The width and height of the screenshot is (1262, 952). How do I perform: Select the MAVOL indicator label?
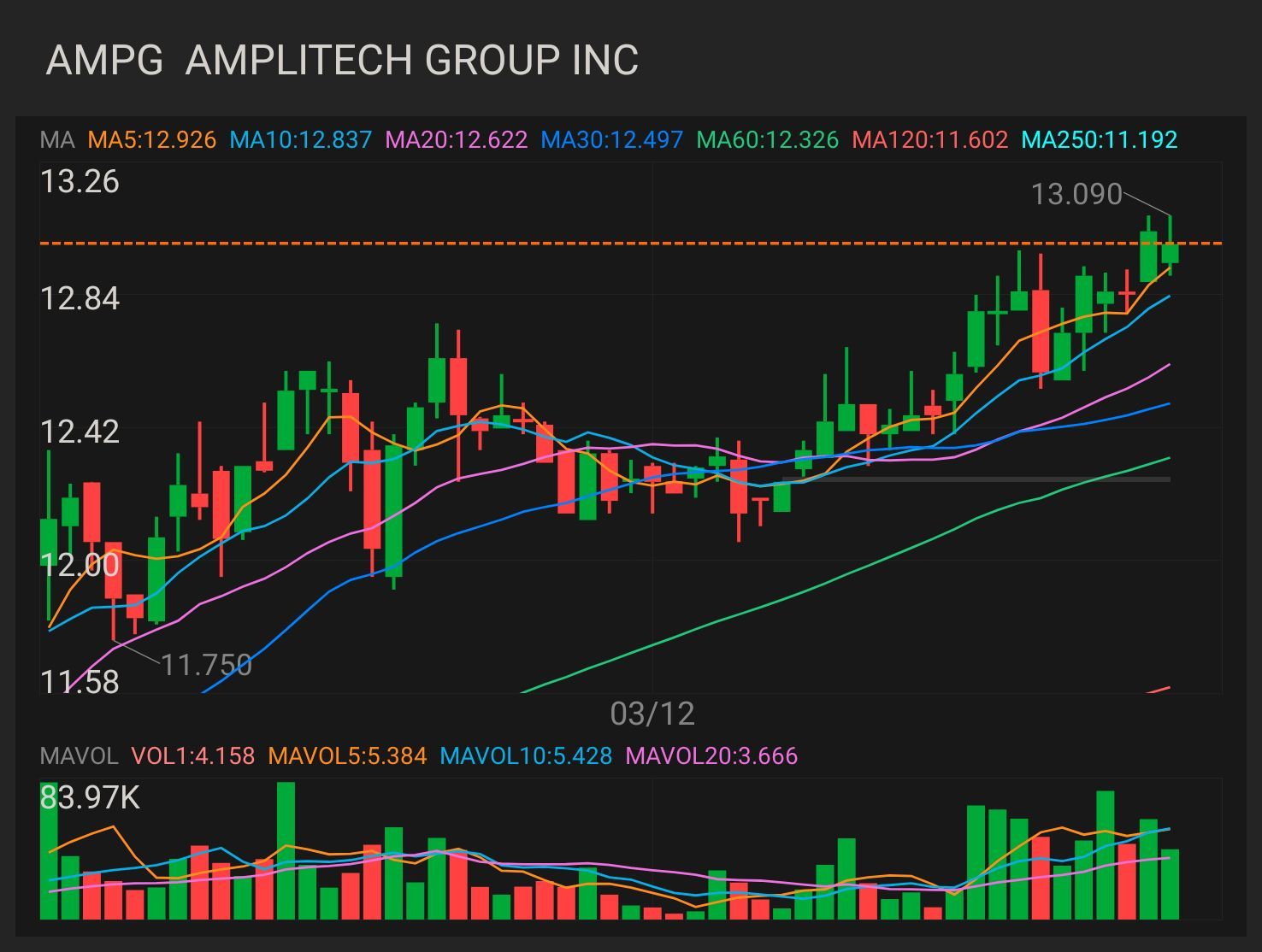point(79,755)
